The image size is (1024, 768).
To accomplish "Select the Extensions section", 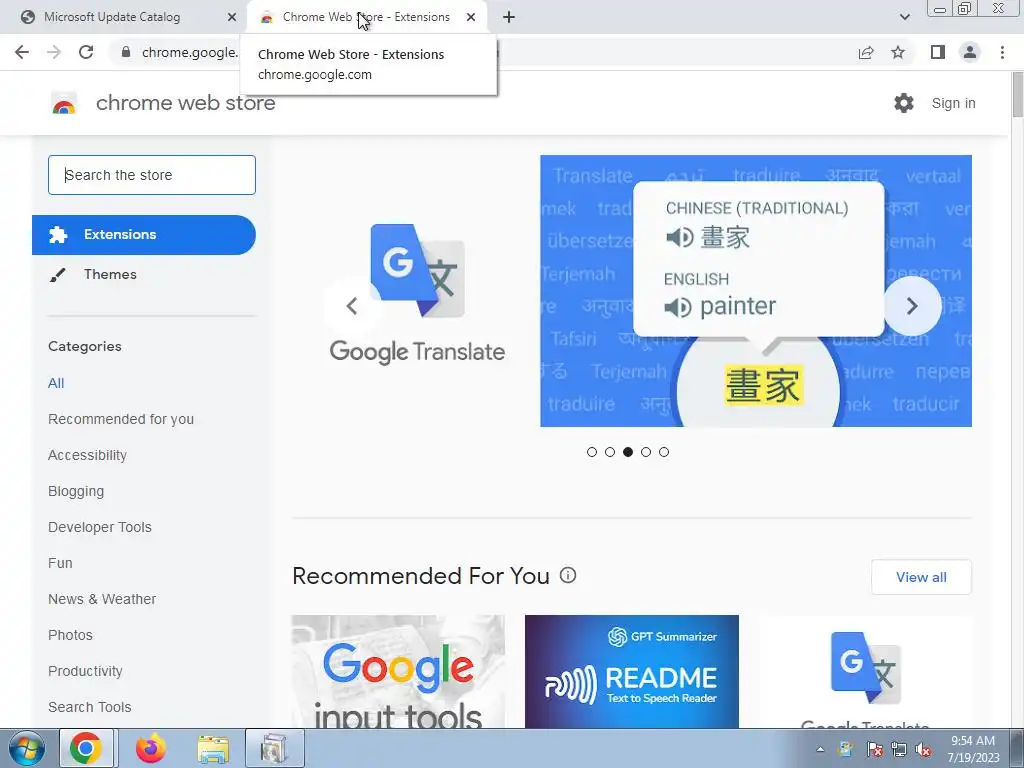I will (144, 235).
